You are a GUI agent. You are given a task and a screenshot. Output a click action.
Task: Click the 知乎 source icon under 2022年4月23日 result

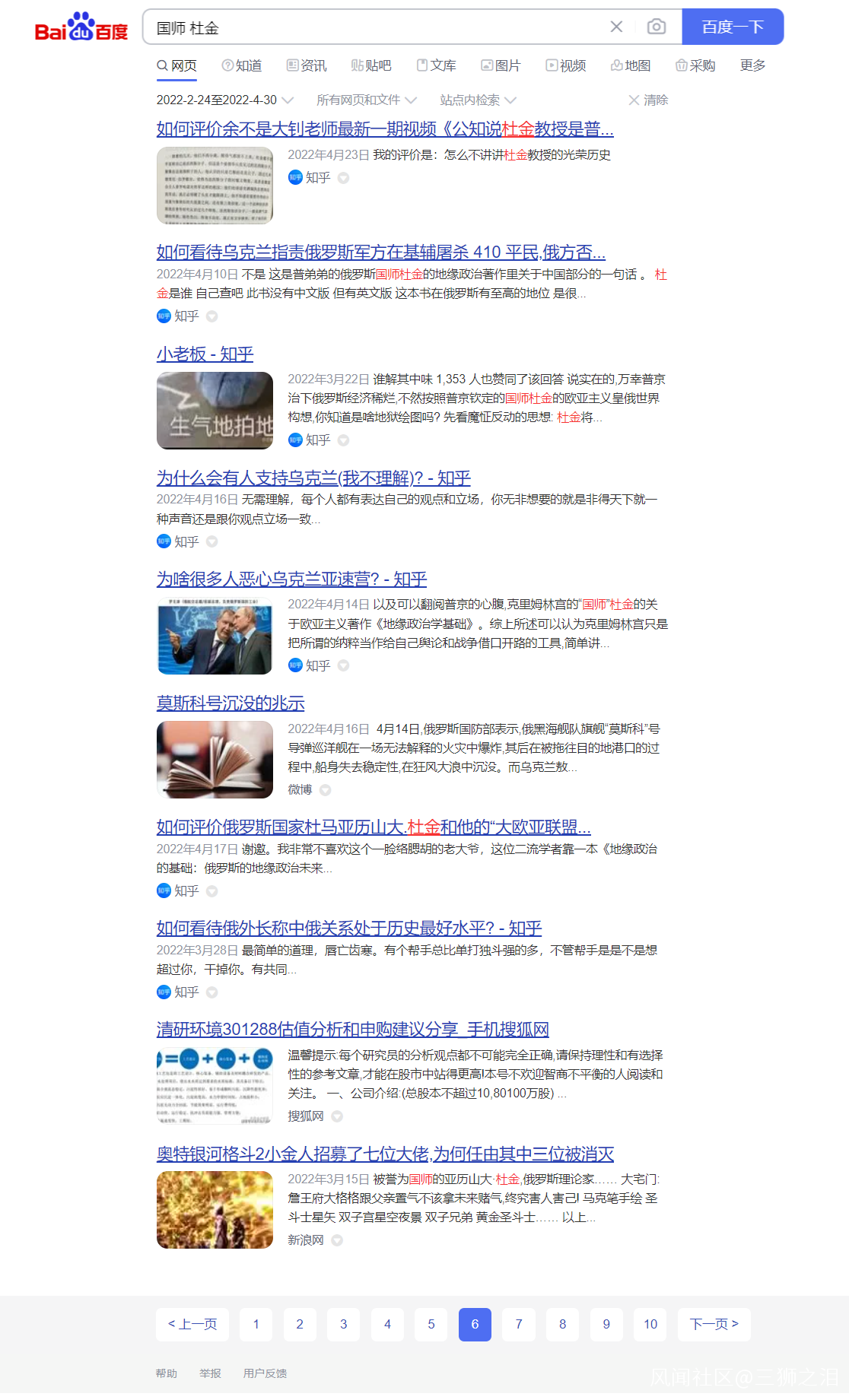point(295,178)
